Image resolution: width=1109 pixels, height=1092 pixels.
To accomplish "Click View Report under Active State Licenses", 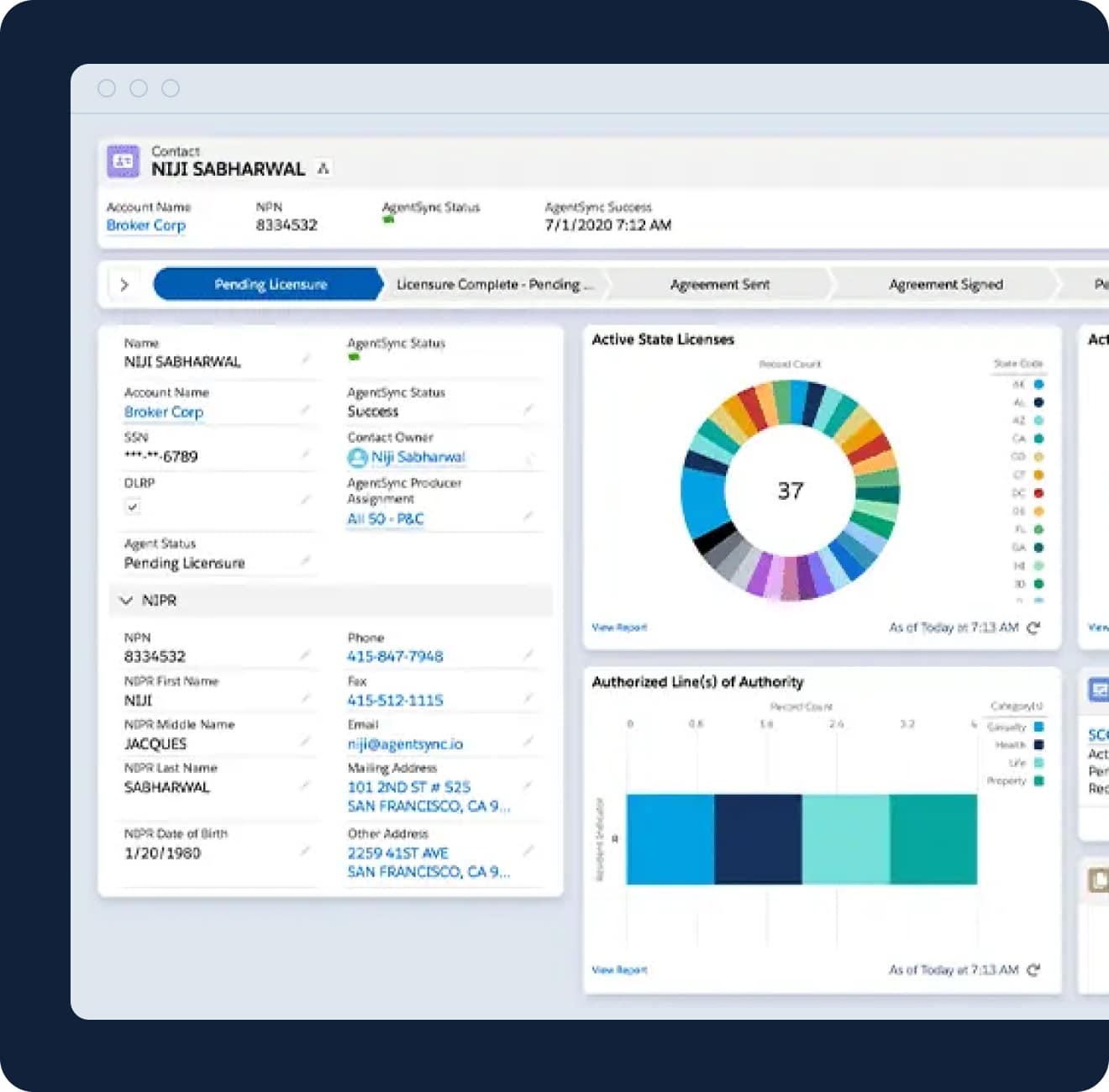I will tap(619, 627).
